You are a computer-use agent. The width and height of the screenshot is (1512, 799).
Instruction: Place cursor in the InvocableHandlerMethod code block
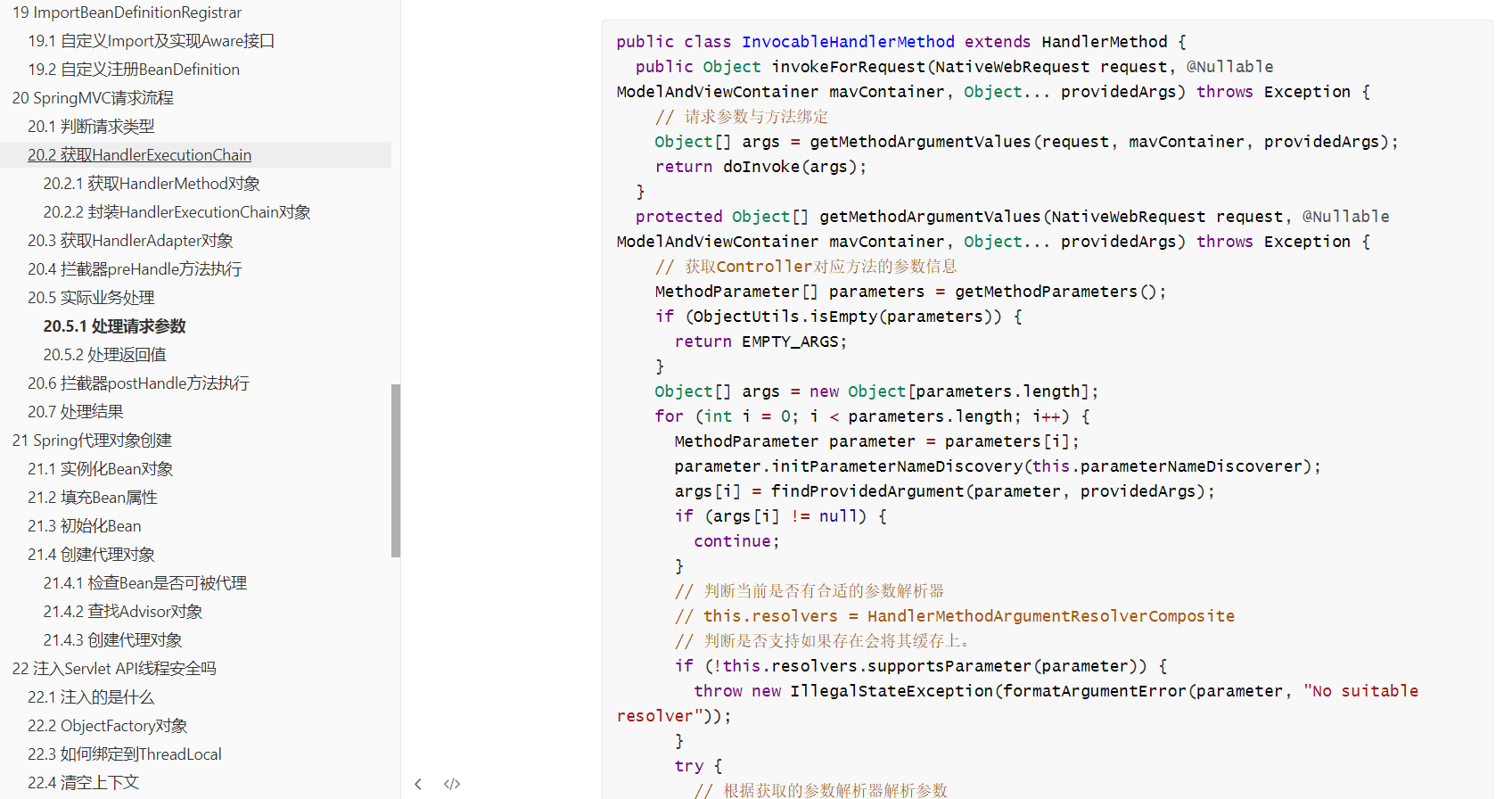(x=1047, y=410)
